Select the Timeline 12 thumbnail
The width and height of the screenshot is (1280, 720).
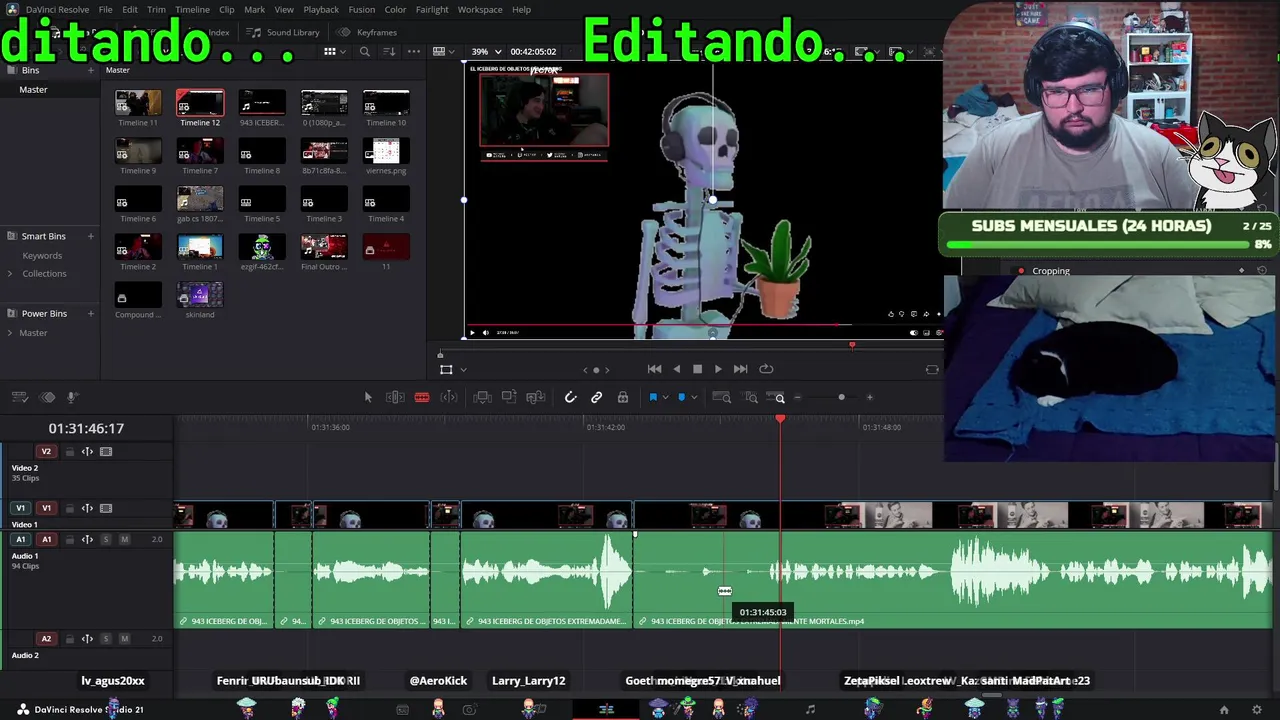tap(200, 104)
